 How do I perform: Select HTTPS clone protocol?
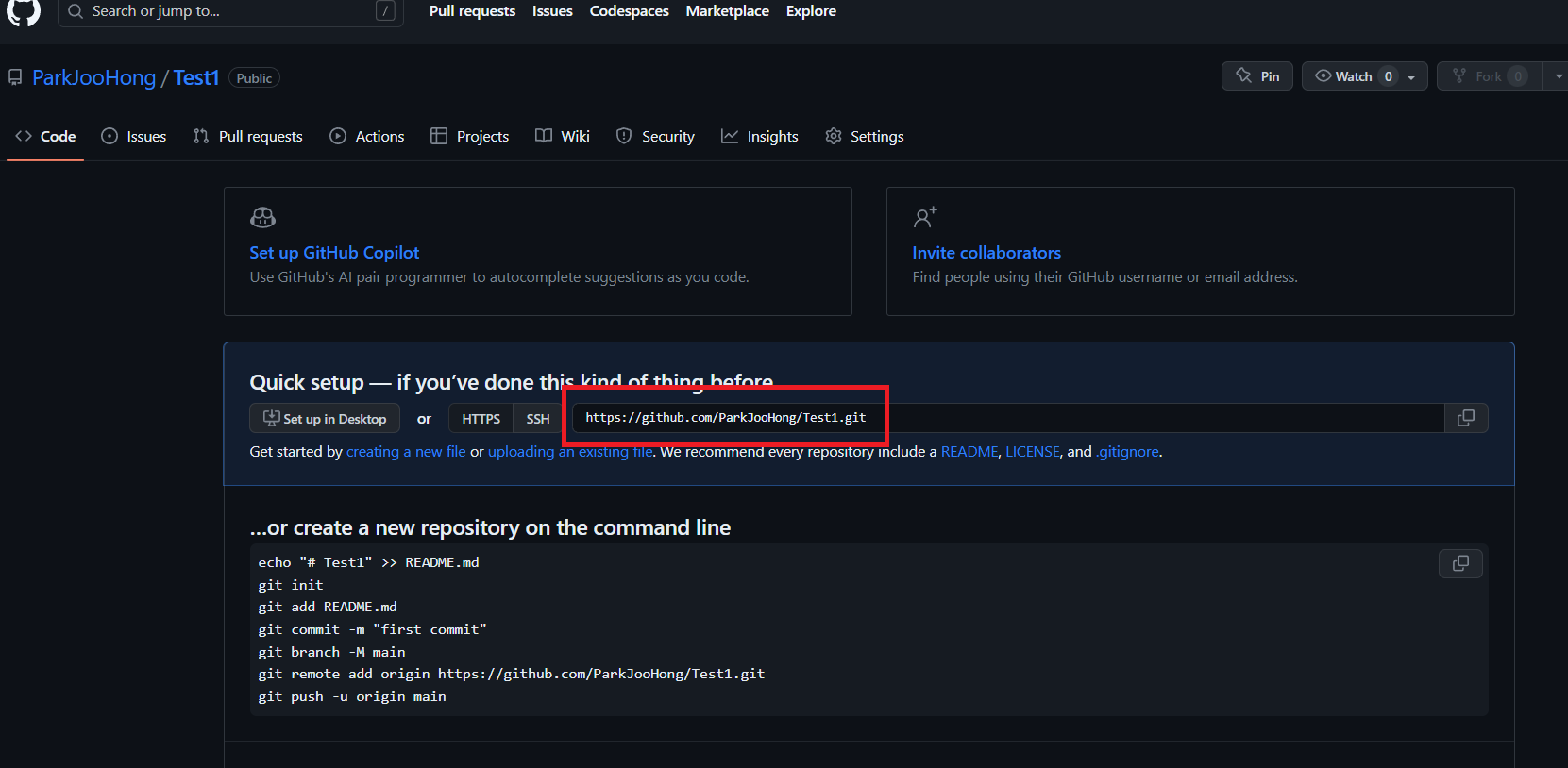[481, 419]
